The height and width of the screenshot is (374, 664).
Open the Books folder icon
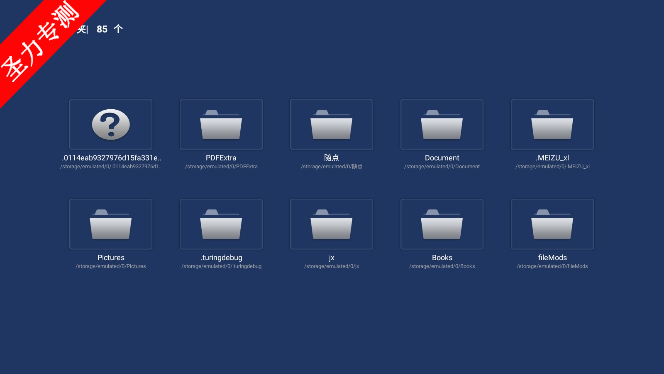coord(442,224)
